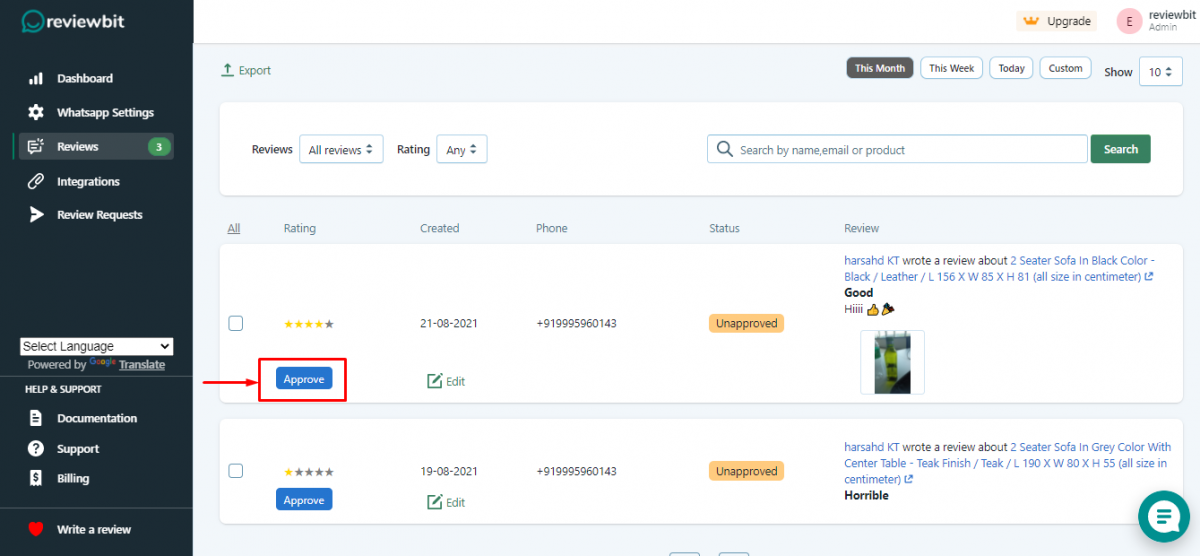The height and width of the screenshot is (556, 1200).
Task: Click the Created date 19-08-2021
Action: pos(448,471)
